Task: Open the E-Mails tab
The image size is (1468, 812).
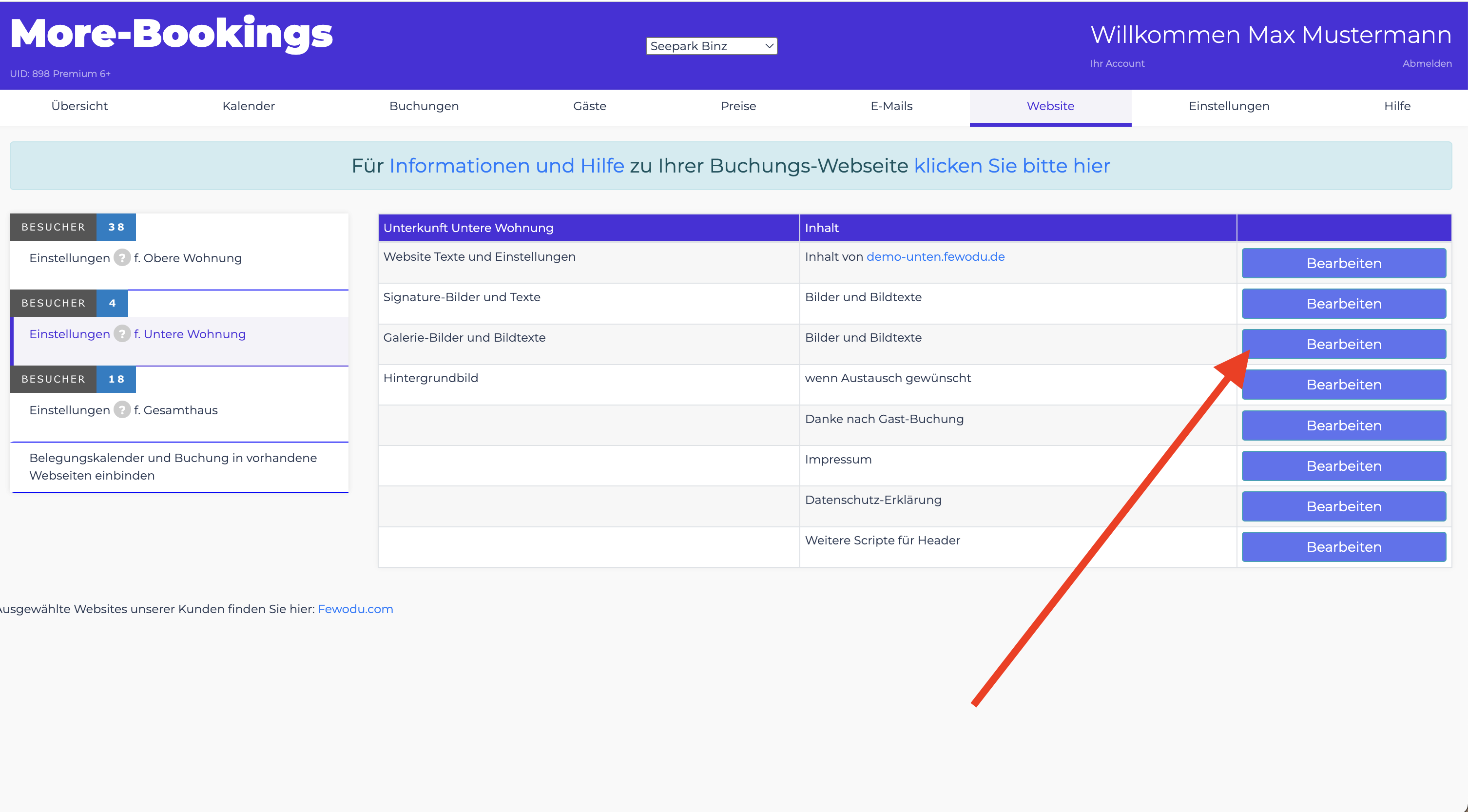Action: [891, 106]
